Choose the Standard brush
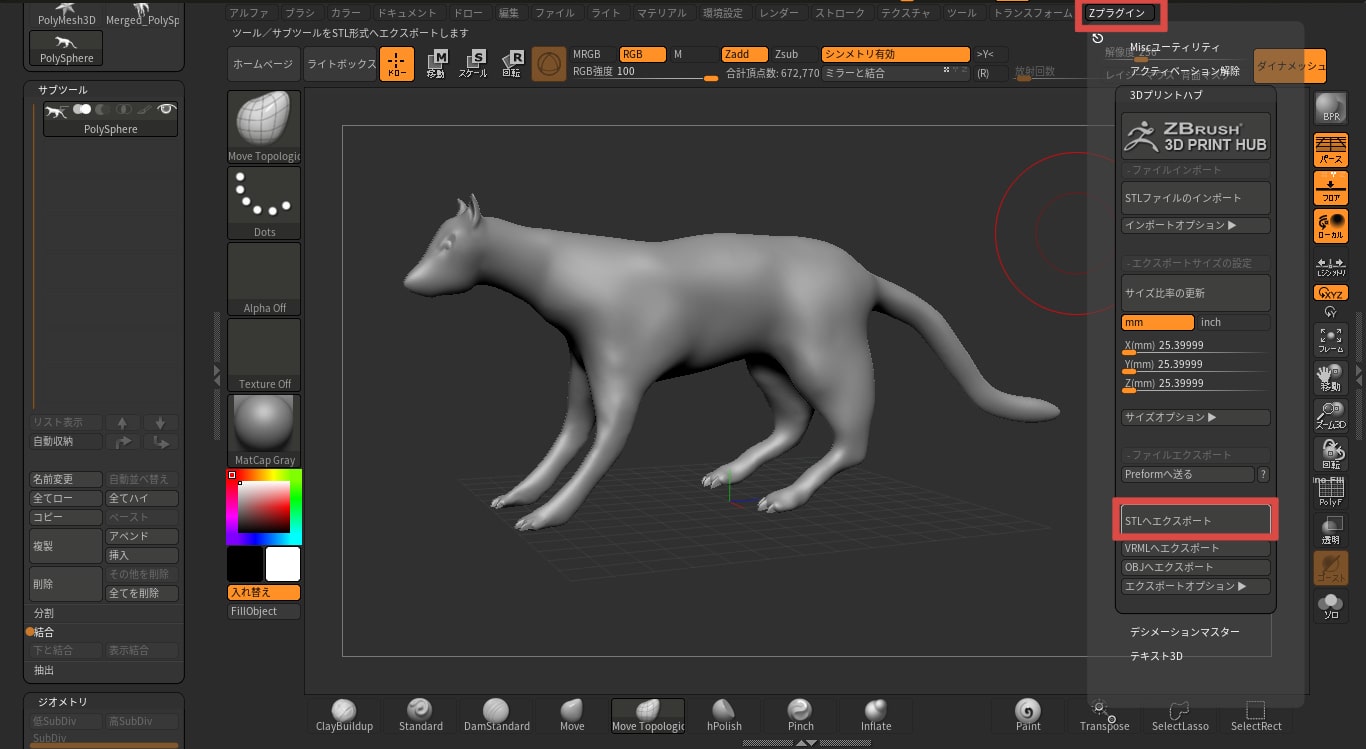This screenshot has width=1366, height=749. 421,715
